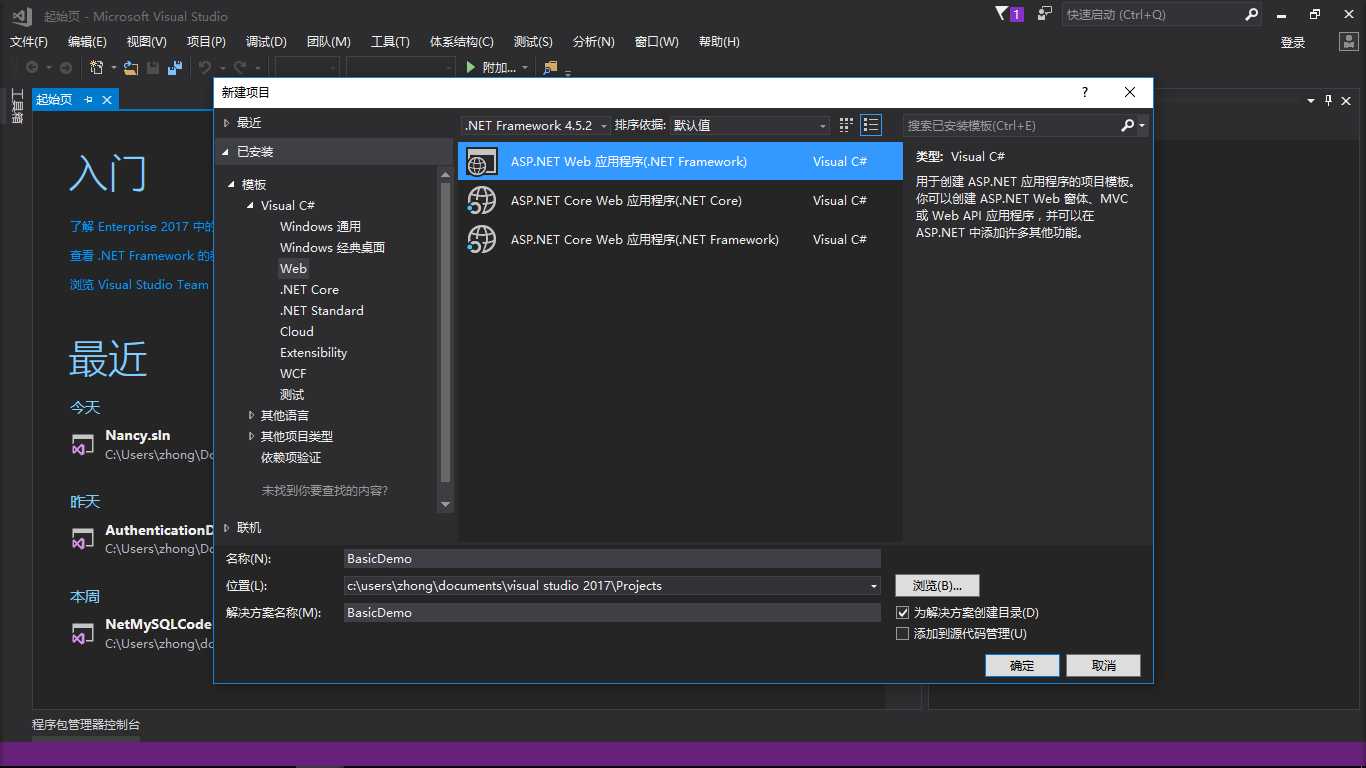Click the Find in Files toolbar icon
Screen dimensions: 1366x768
point(550,67)
